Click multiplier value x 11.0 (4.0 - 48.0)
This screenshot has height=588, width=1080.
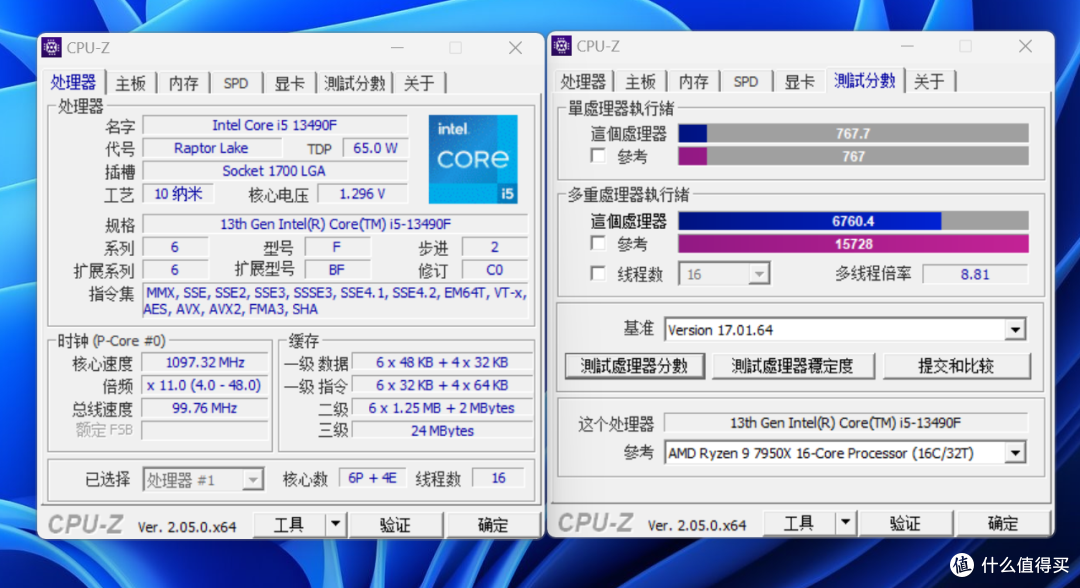click(205, 385)
